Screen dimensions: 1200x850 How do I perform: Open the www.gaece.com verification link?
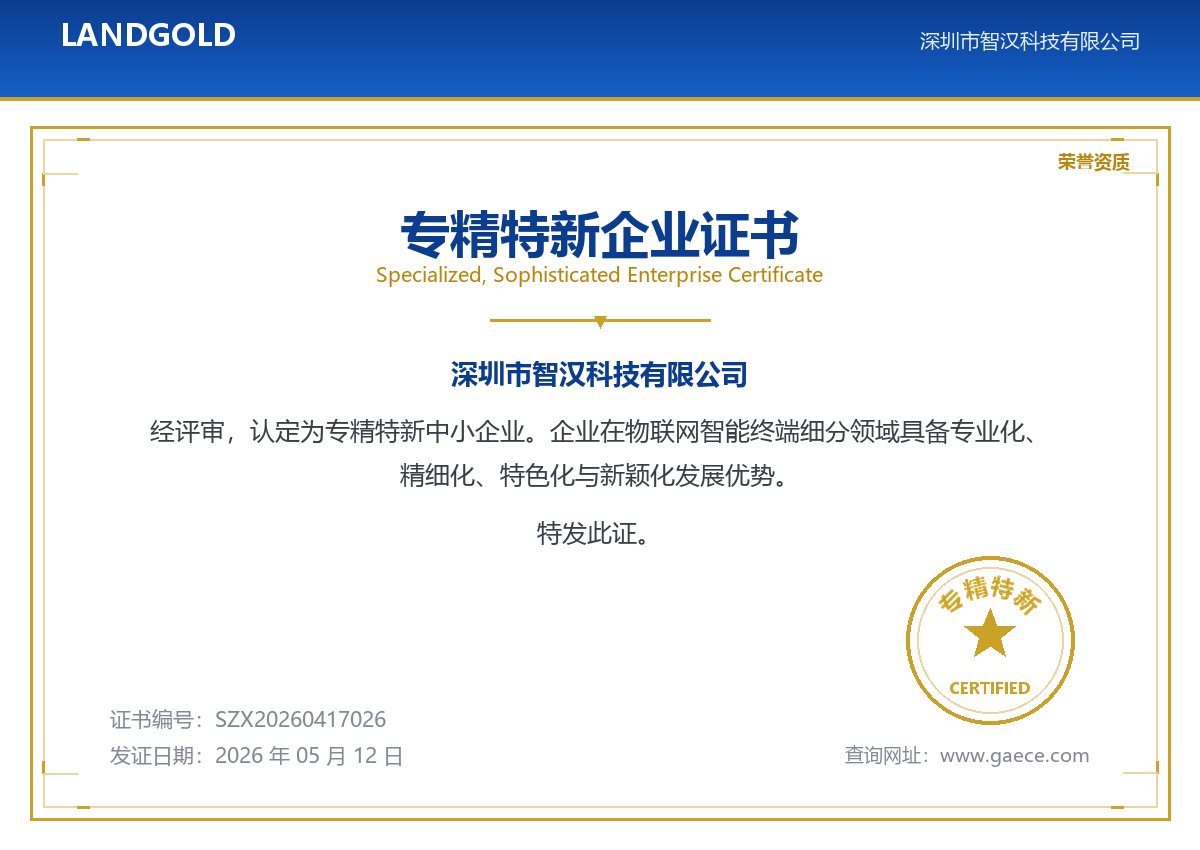[1015, 756]
